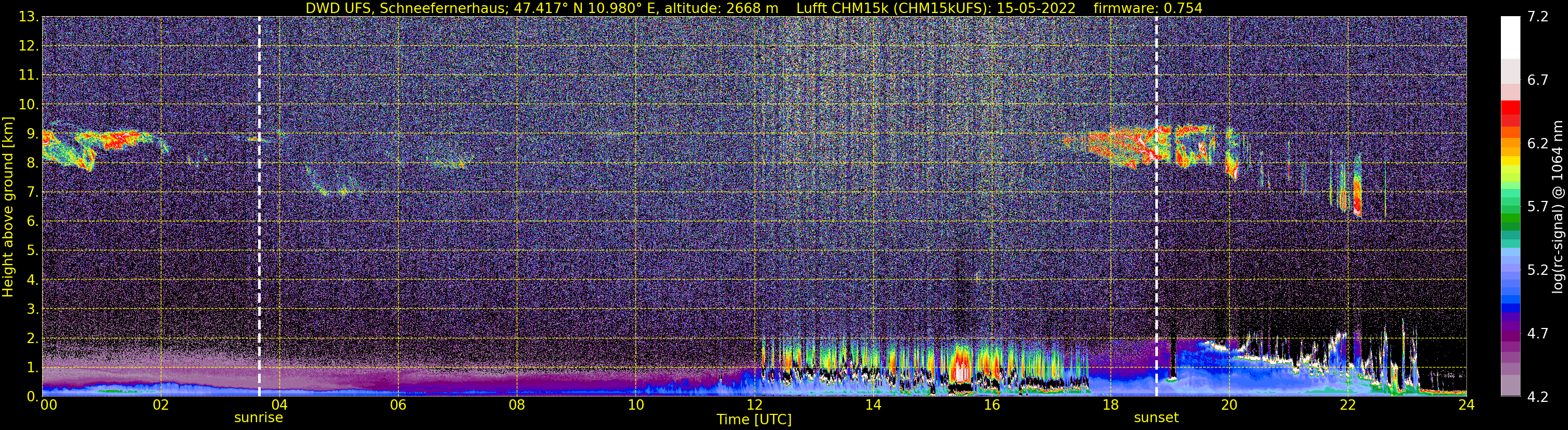Viewport: 1568px width, 430px height.
Task: Click the height axis tick label 8
Action: coord(33,163)
